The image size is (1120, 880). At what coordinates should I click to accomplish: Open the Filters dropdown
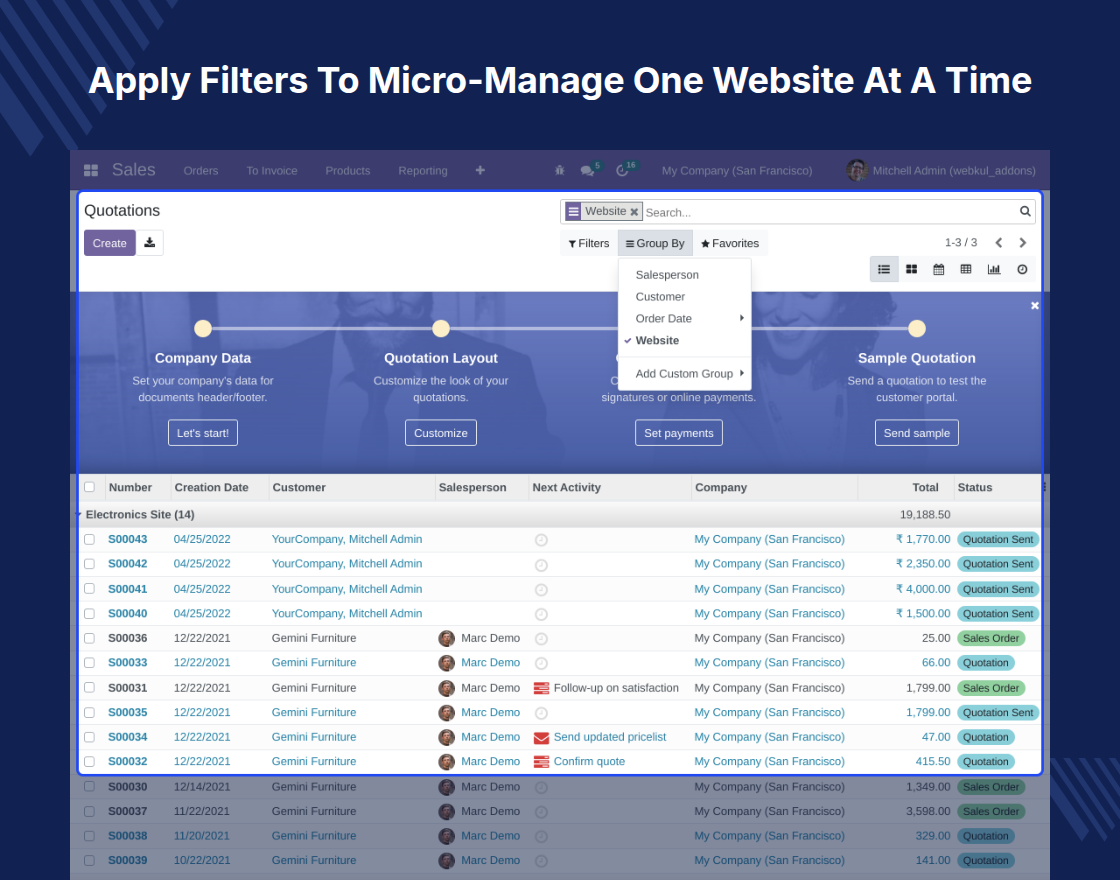tap(589, 243)
